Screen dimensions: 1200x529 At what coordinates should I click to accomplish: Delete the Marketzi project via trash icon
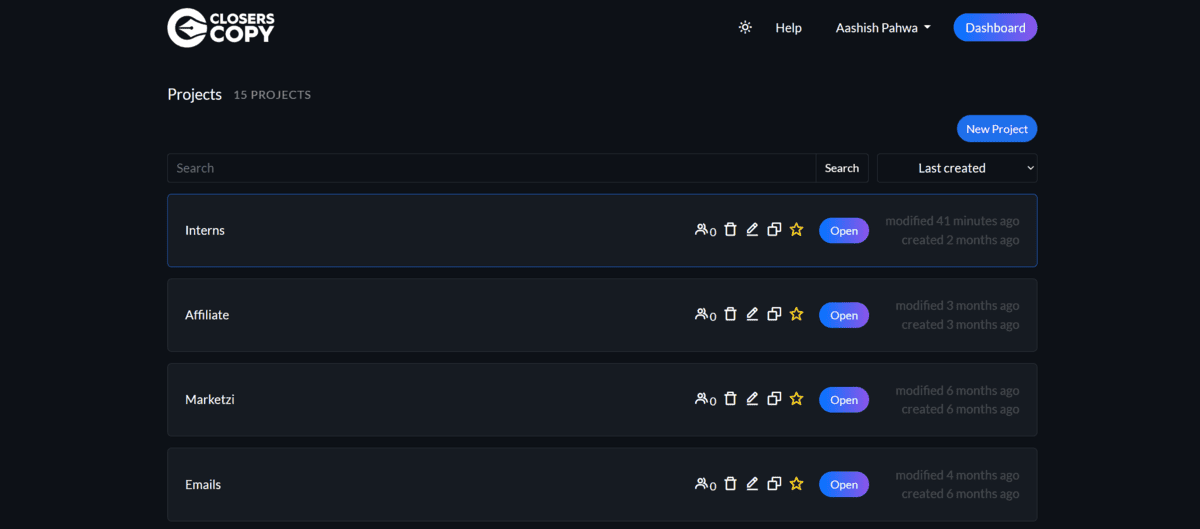coord(730,399)
